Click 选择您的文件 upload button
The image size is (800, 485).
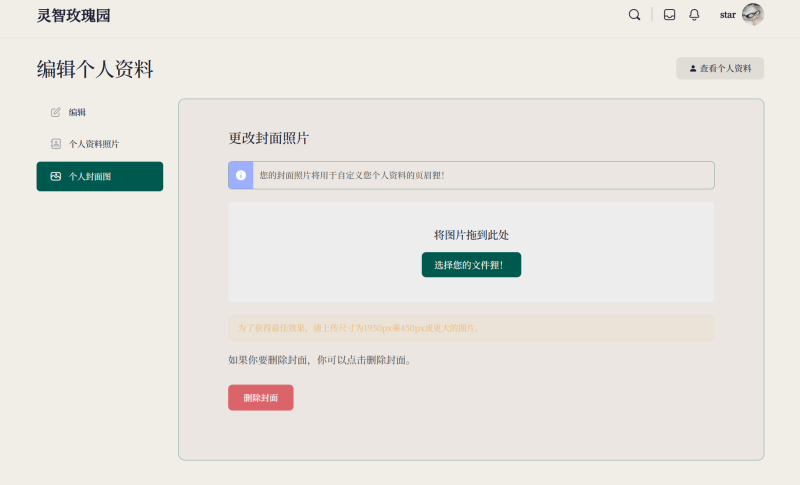471,265
